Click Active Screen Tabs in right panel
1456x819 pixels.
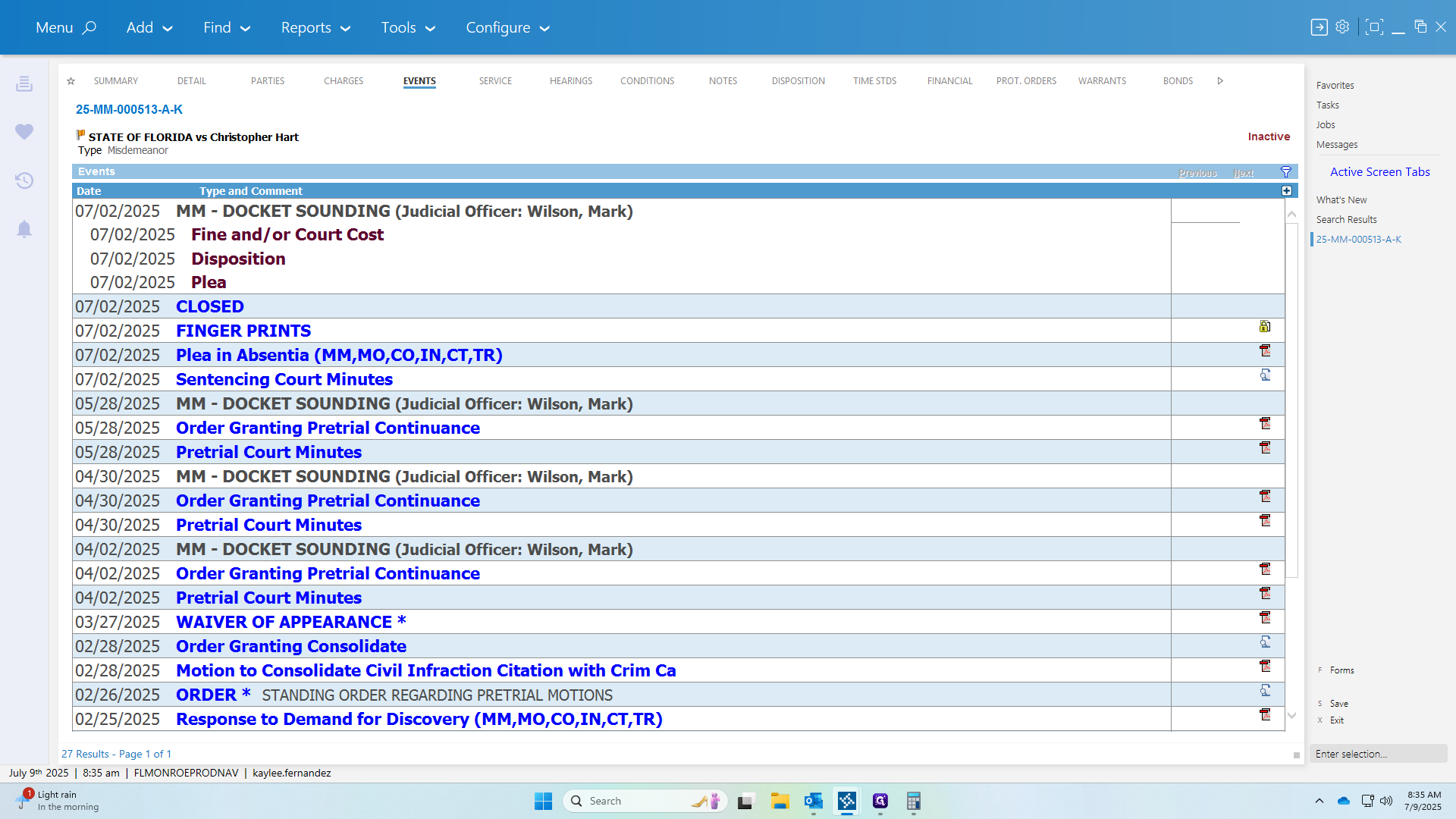[1379, 172]
